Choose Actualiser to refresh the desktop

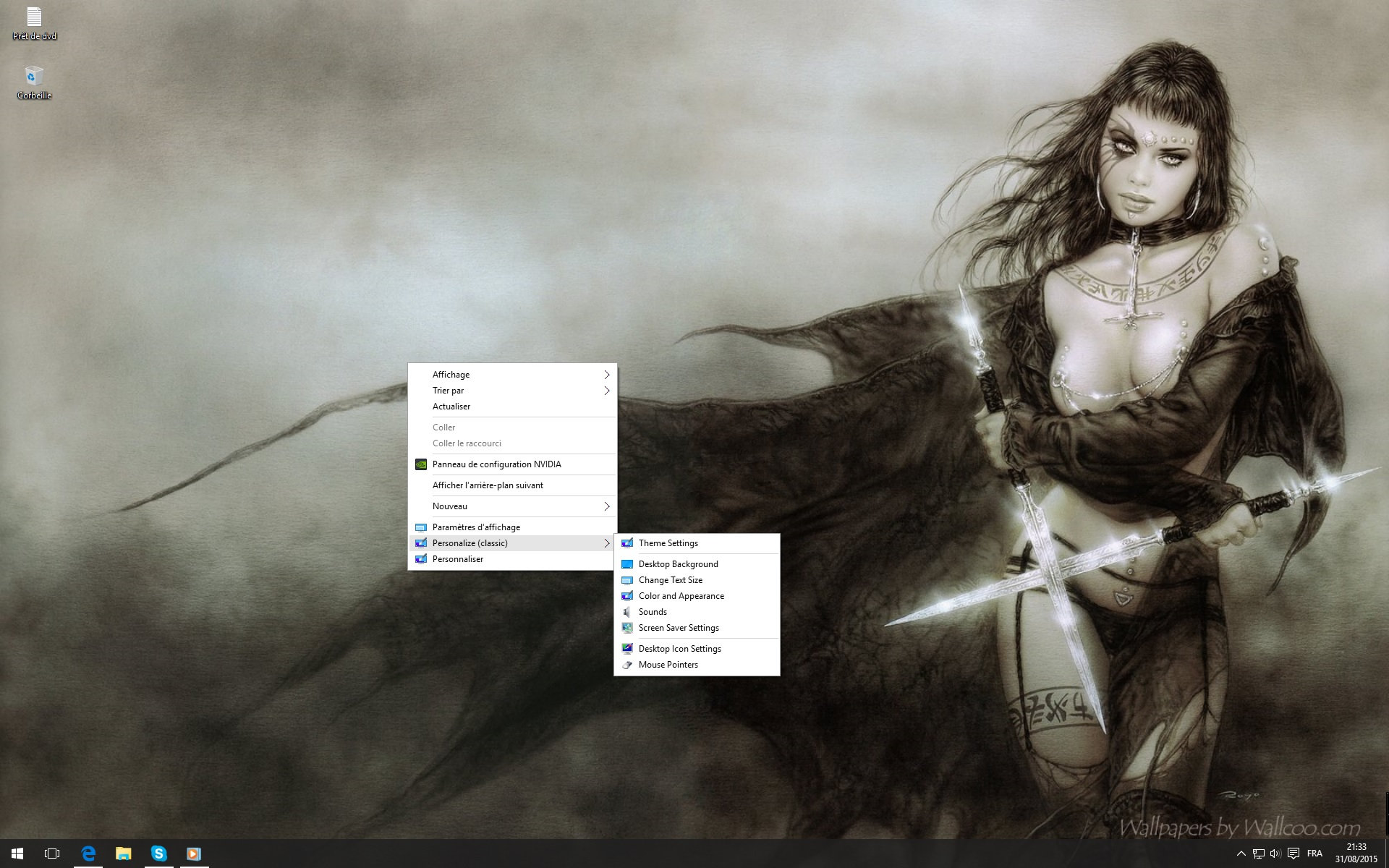(512, 407)
